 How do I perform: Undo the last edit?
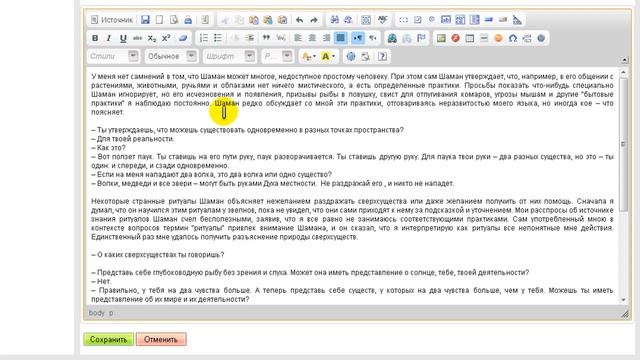coord(299,20)
